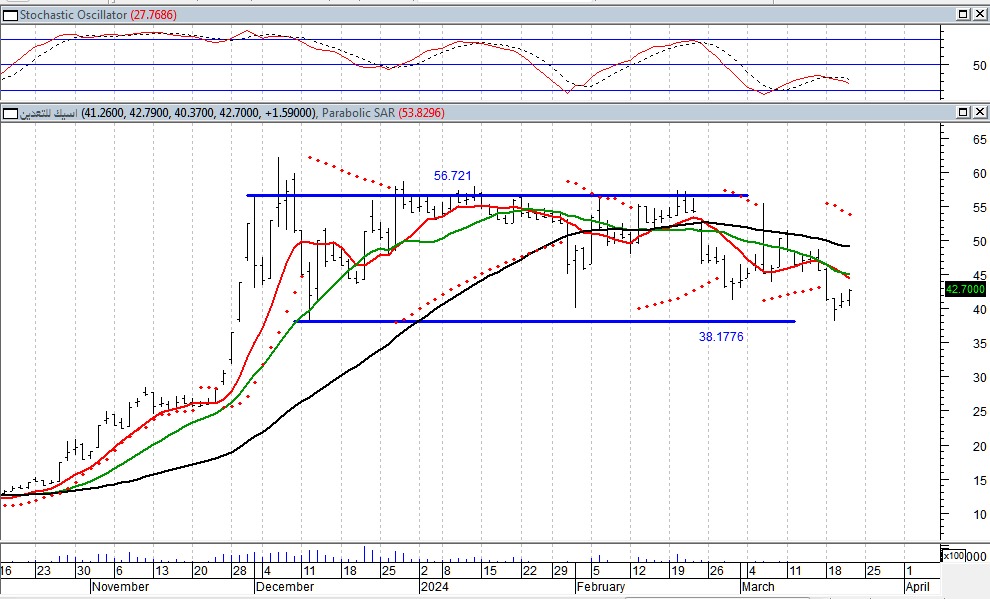
Task: Select the 38.1776 support level label
Action: coord(720,337)
